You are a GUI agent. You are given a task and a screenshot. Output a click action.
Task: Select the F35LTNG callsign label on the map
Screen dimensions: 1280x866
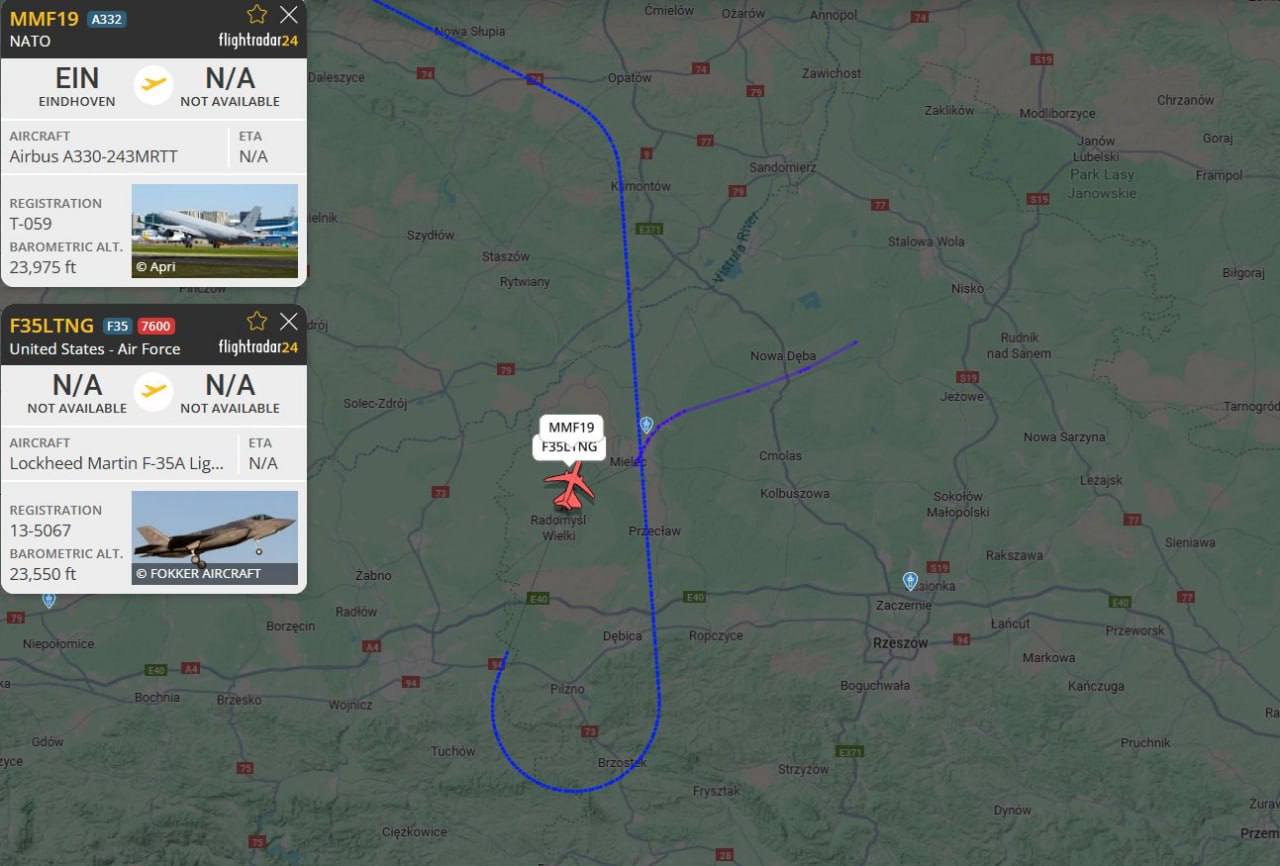[569, 447]
